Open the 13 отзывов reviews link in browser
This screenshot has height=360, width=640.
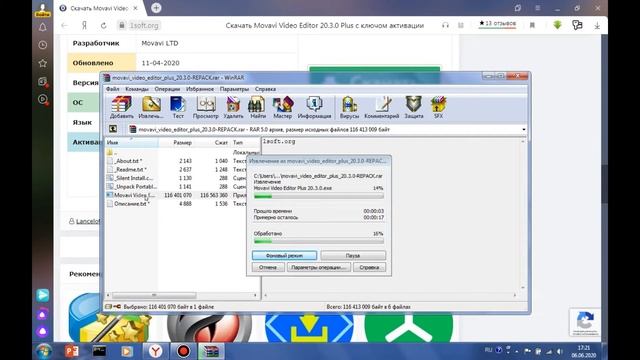click(497, 24)
